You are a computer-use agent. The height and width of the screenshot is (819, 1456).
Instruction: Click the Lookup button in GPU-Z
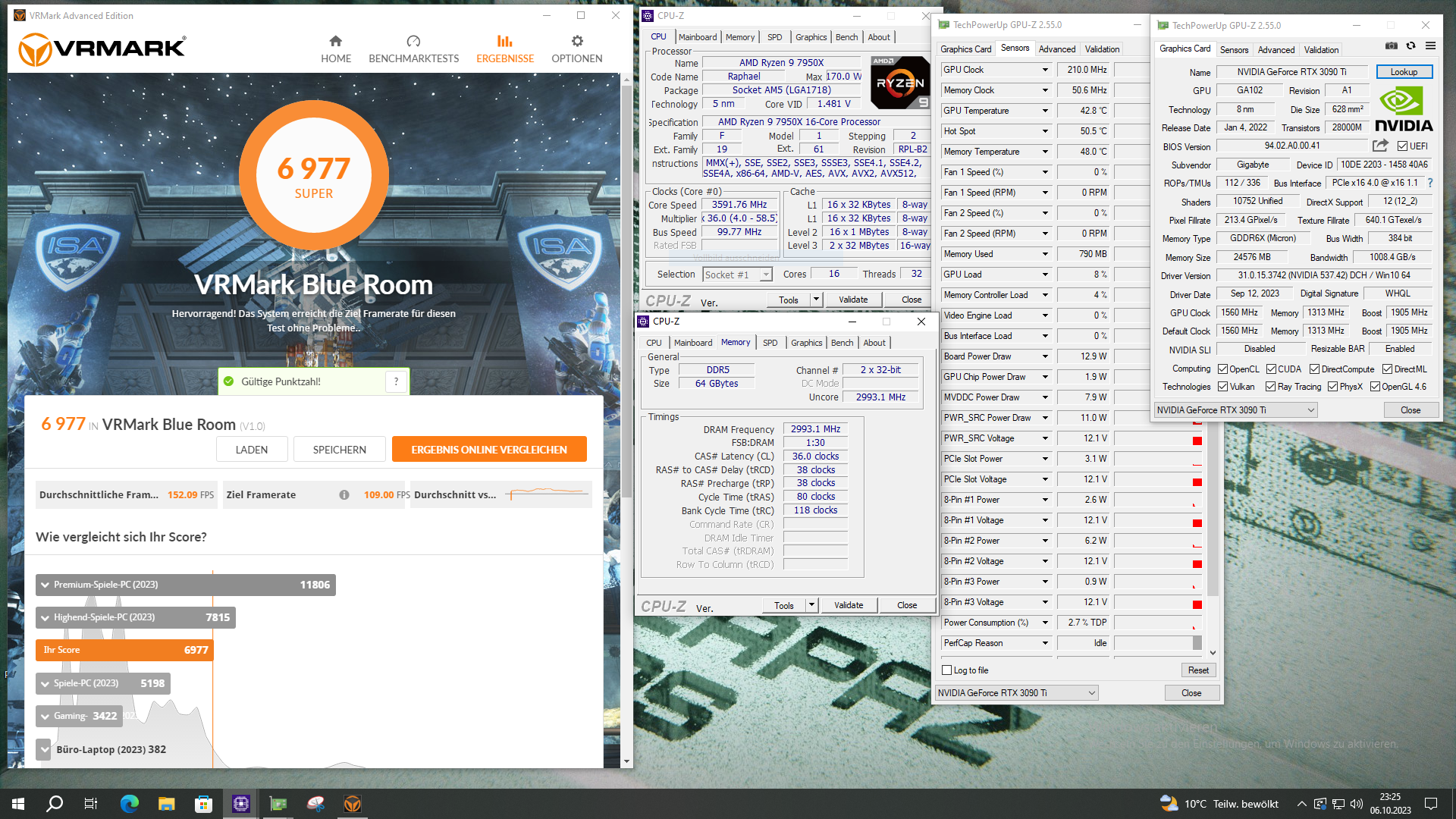click(x=1404, y=72)
